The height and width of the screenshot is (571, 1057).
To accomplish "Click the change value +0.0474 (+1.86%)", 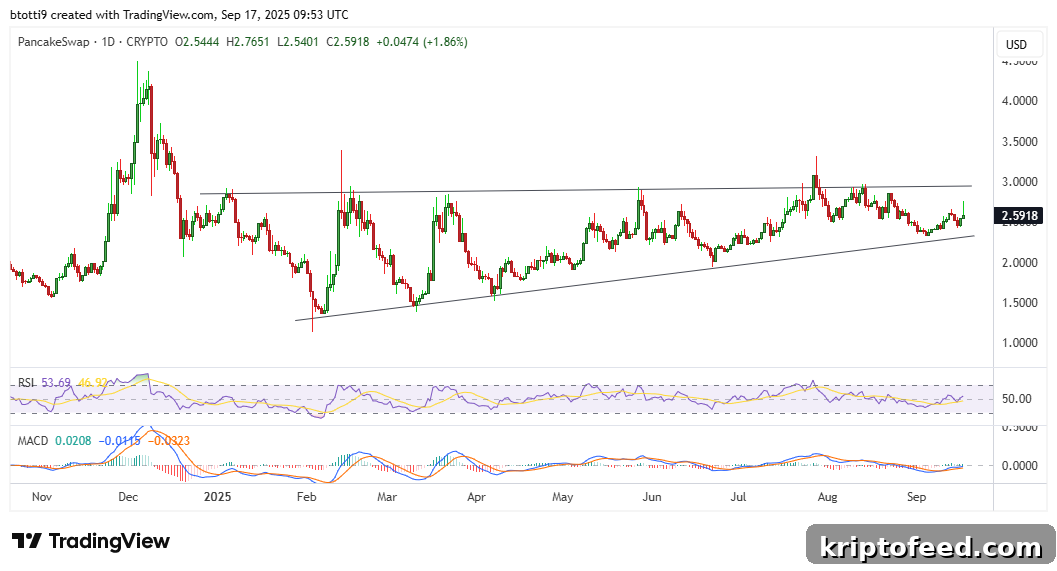I will [x=421, y=42].
